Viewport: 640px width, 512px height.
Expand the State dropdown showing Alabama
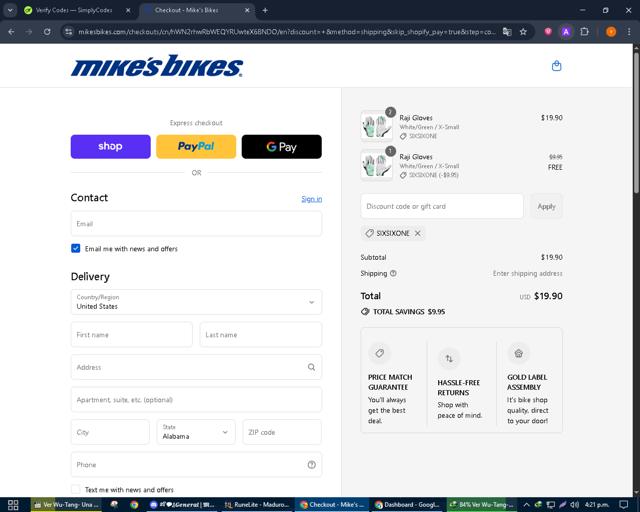[x=196, y=432]
